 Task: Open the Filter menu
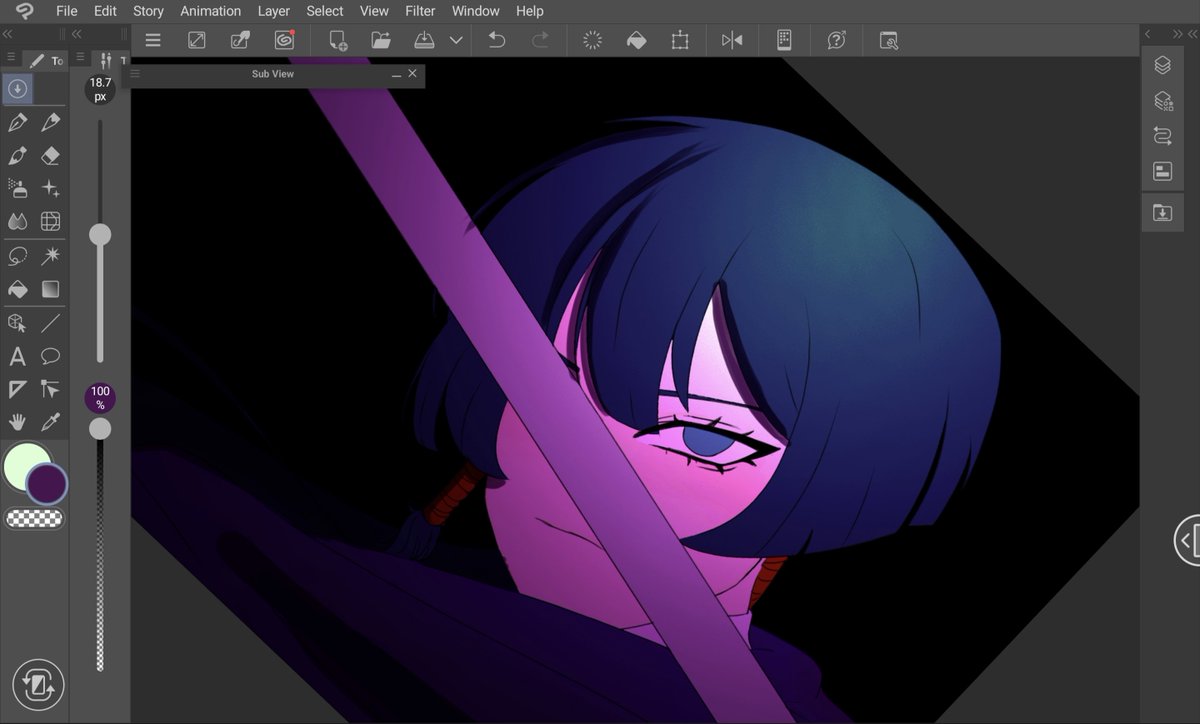(420, 11)
